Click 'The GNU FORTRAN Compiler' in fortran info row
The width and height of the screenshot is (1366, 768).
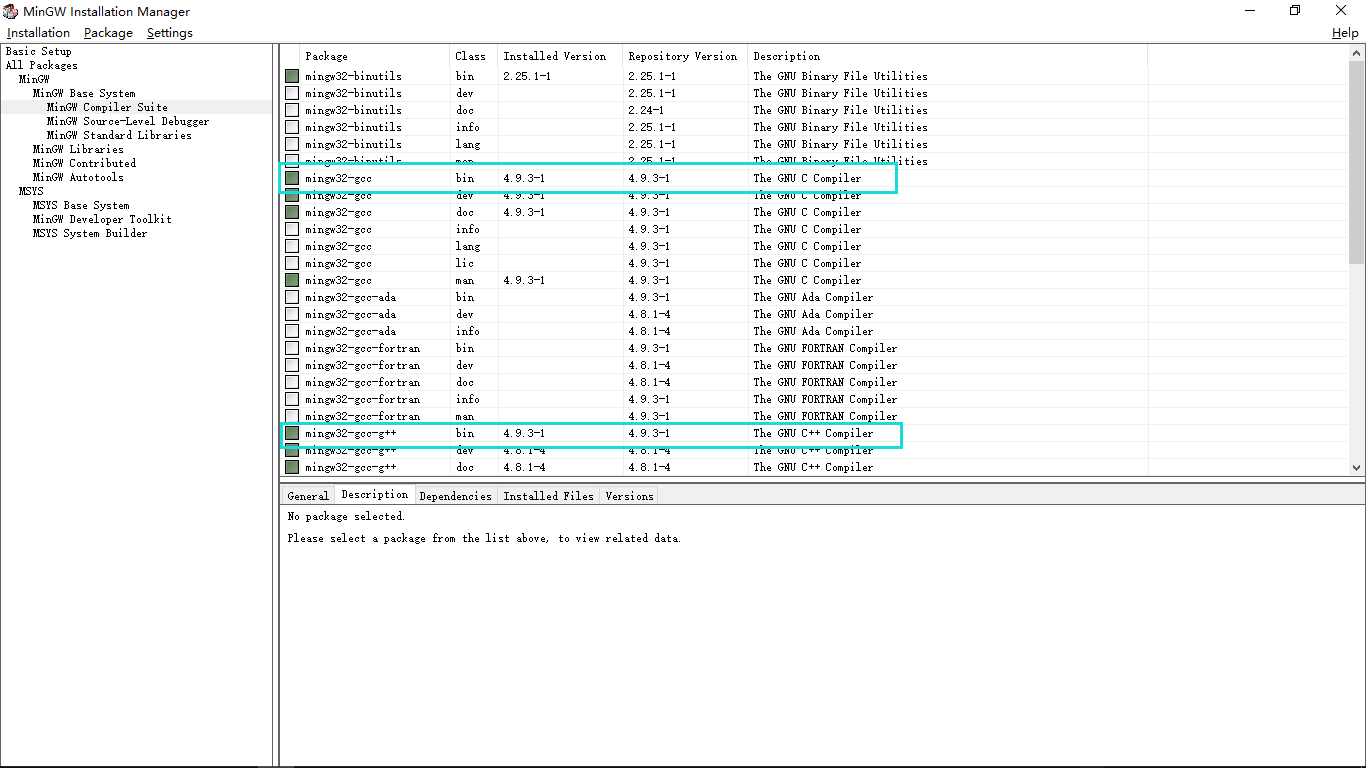tap(825, 399)
